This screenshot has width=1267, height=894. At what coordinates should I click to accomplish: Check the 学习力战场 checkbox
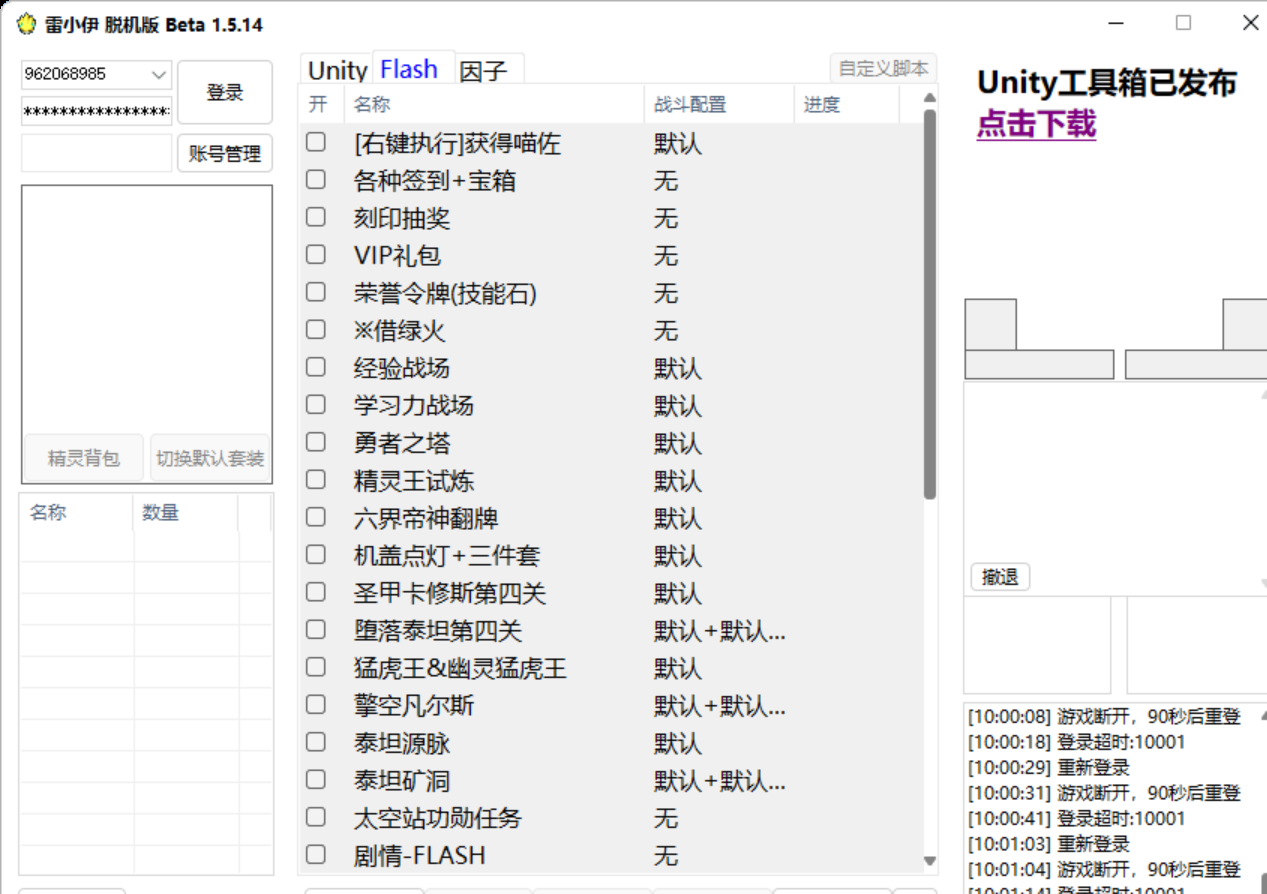pyautogui.click(x=316, y=405)
